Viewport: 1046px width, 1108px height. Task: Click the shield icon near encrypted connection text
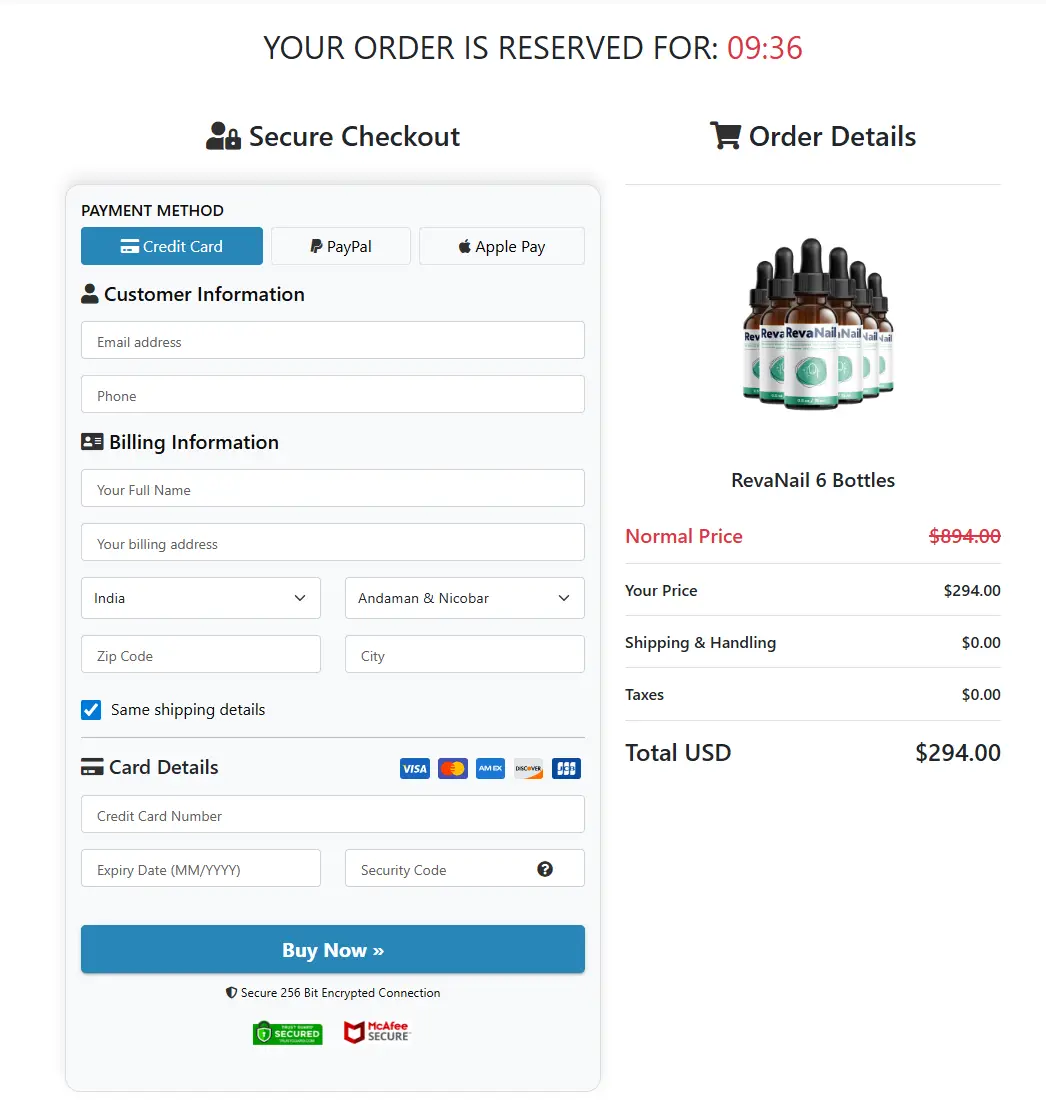point(231,993)
